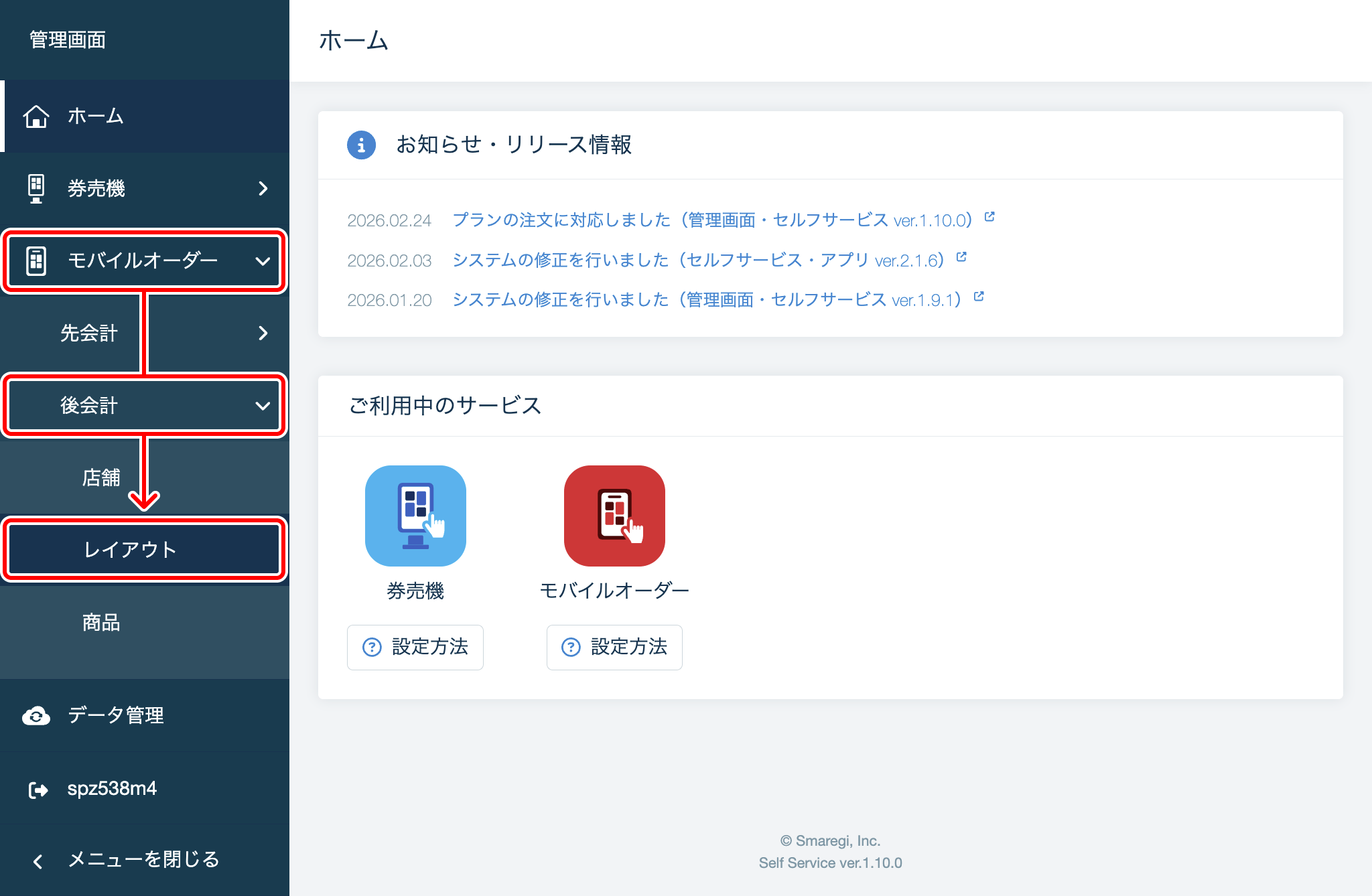The height and width of the screenshot is (896, 1372).
Task: Click the question mark icon in left 設定方法 button
Action: tap(372, 647)
